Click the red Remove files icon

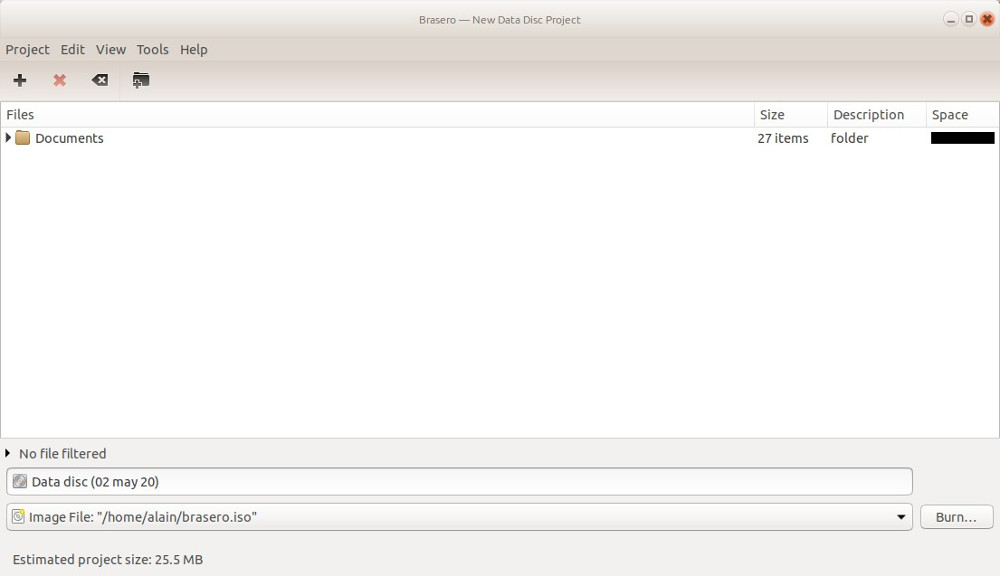pyautogui.click(x=59, y=80)
